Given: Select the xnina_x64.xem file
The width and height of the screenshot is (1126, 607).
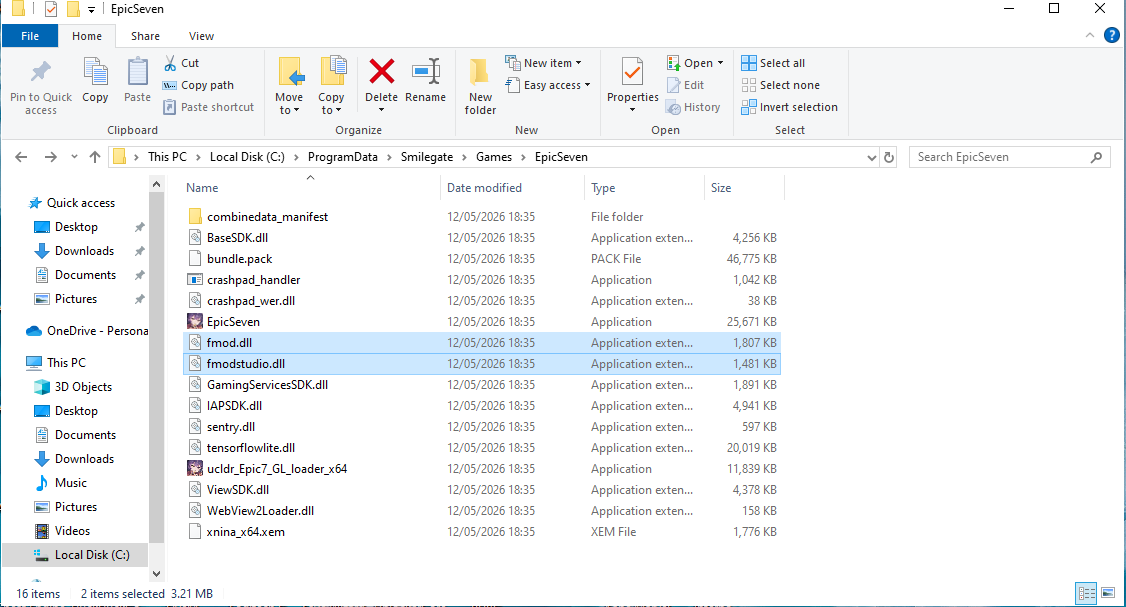Looking at the screenshot, I should [x=245, y=532].
